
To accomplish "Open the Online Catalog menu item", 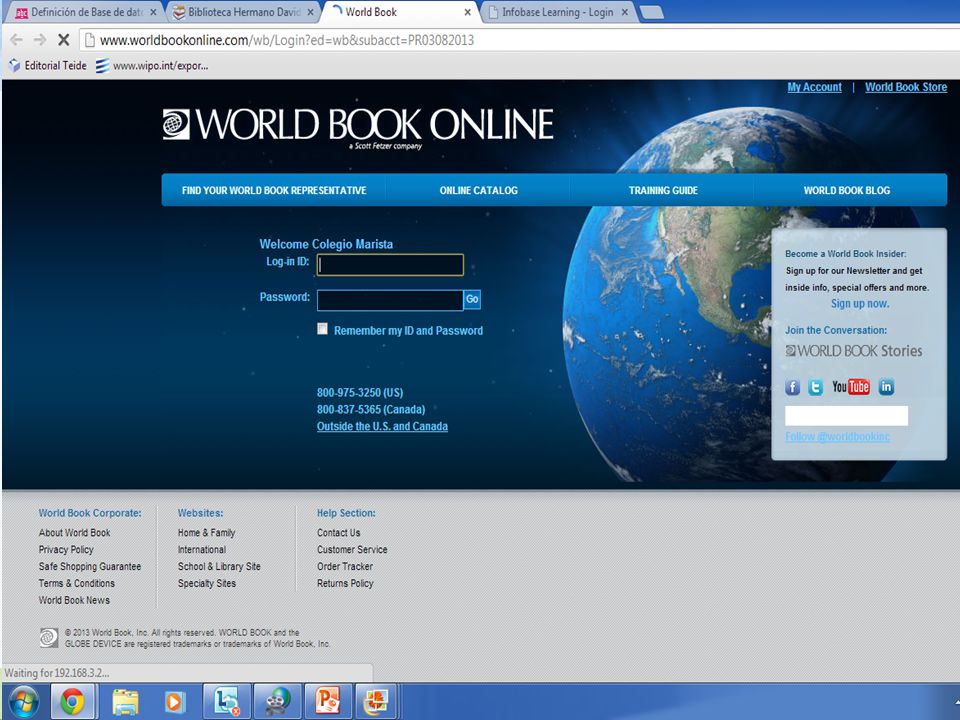I will (479, 190).
